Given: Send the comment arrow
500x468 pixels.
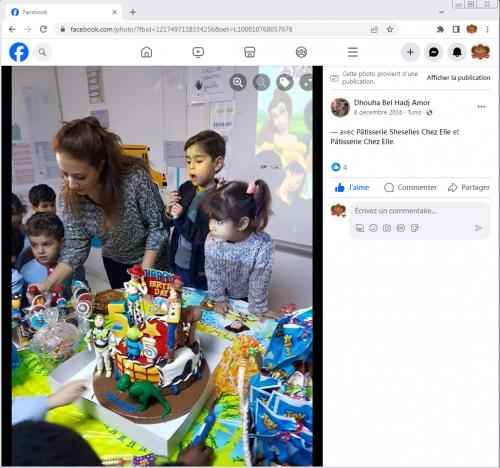Looking at the screenshot, I should pos(478,228).
